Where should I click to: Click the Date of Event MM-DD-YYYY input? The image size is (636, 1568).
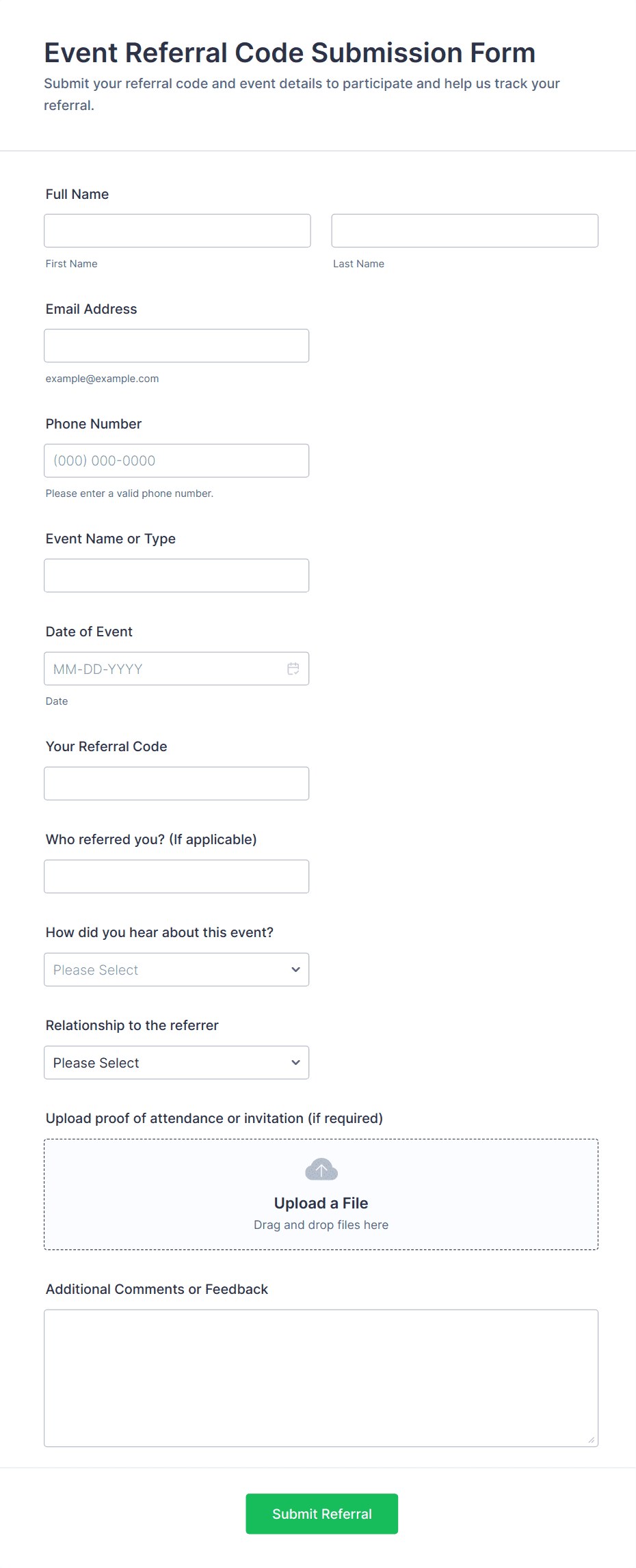point(164,668)
